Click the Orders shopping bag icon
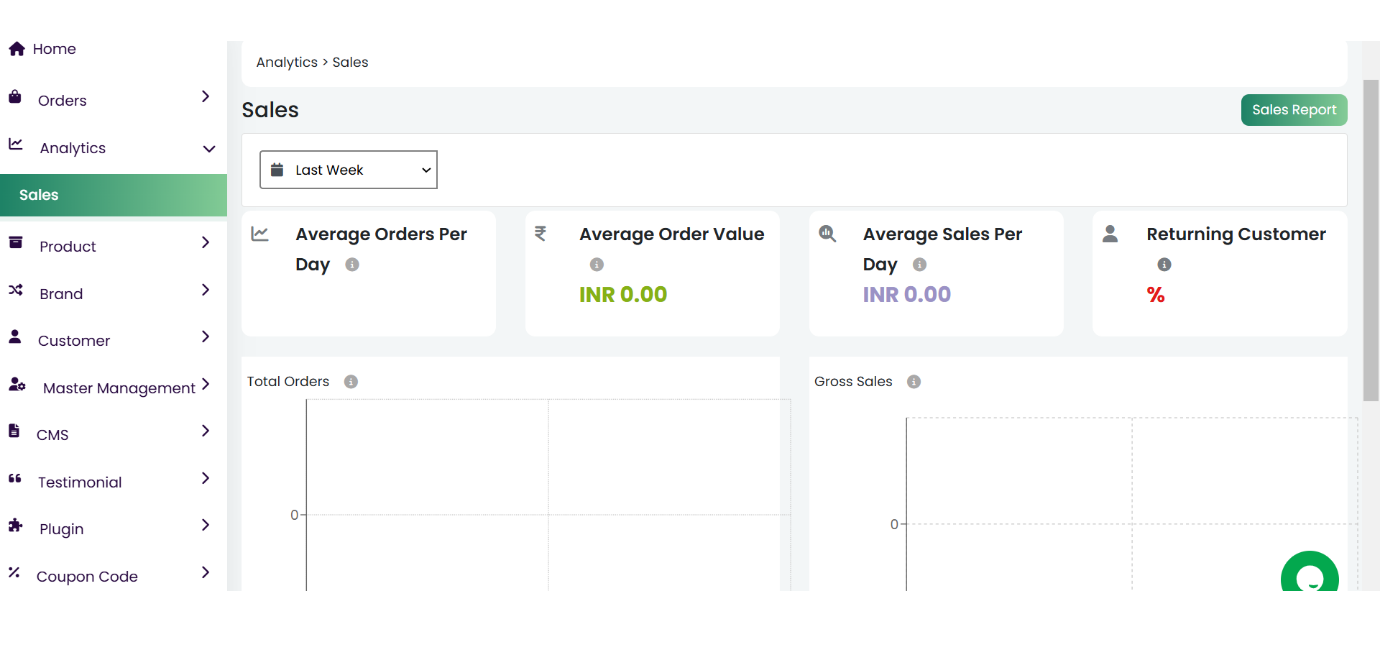The width and height of the screenshot is (1380, 661). pos(15,98)
